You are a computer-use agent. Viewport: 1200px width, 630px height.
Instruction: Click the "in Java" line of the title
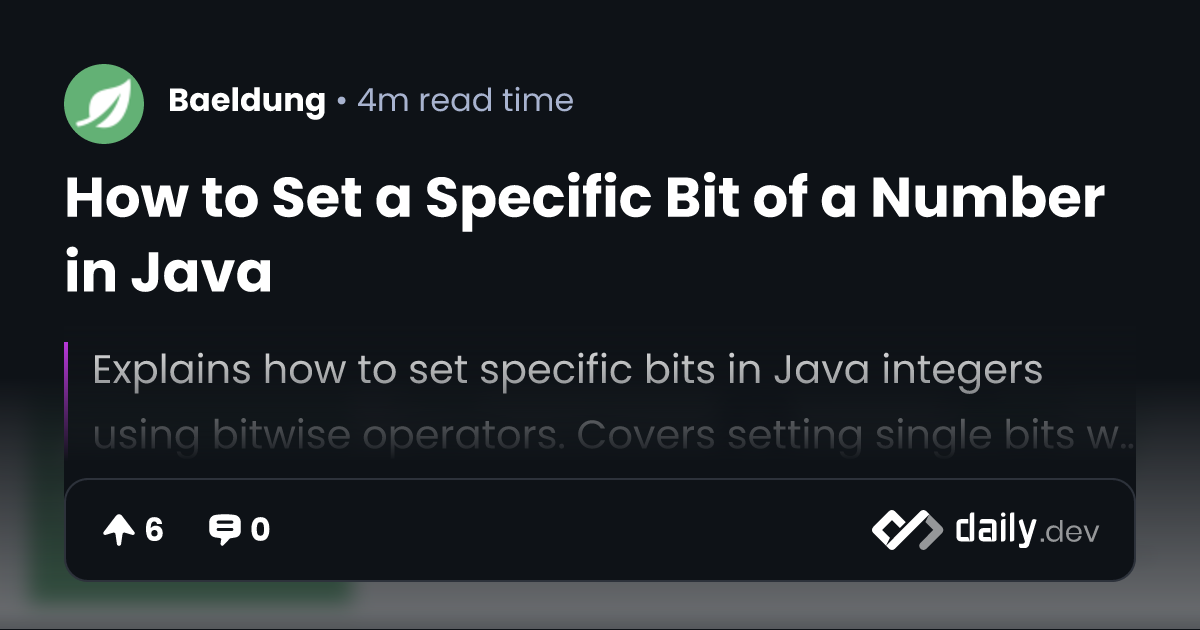coord(168,273)
